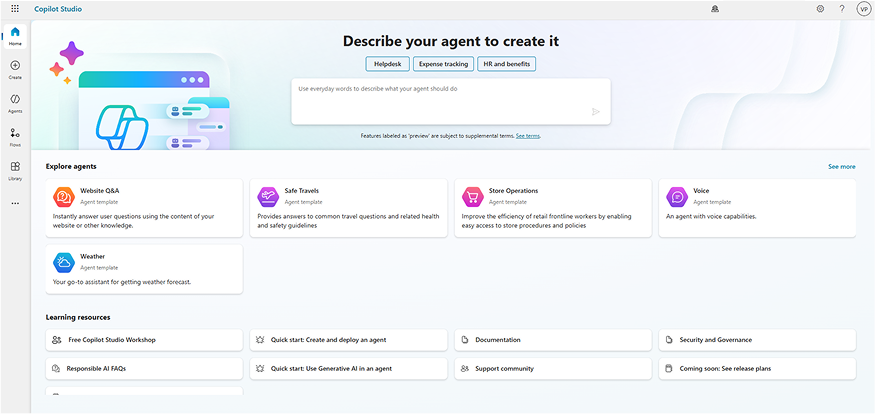Open Library in the sidebar
Screen dimensions: 875x414
[15, 171]
